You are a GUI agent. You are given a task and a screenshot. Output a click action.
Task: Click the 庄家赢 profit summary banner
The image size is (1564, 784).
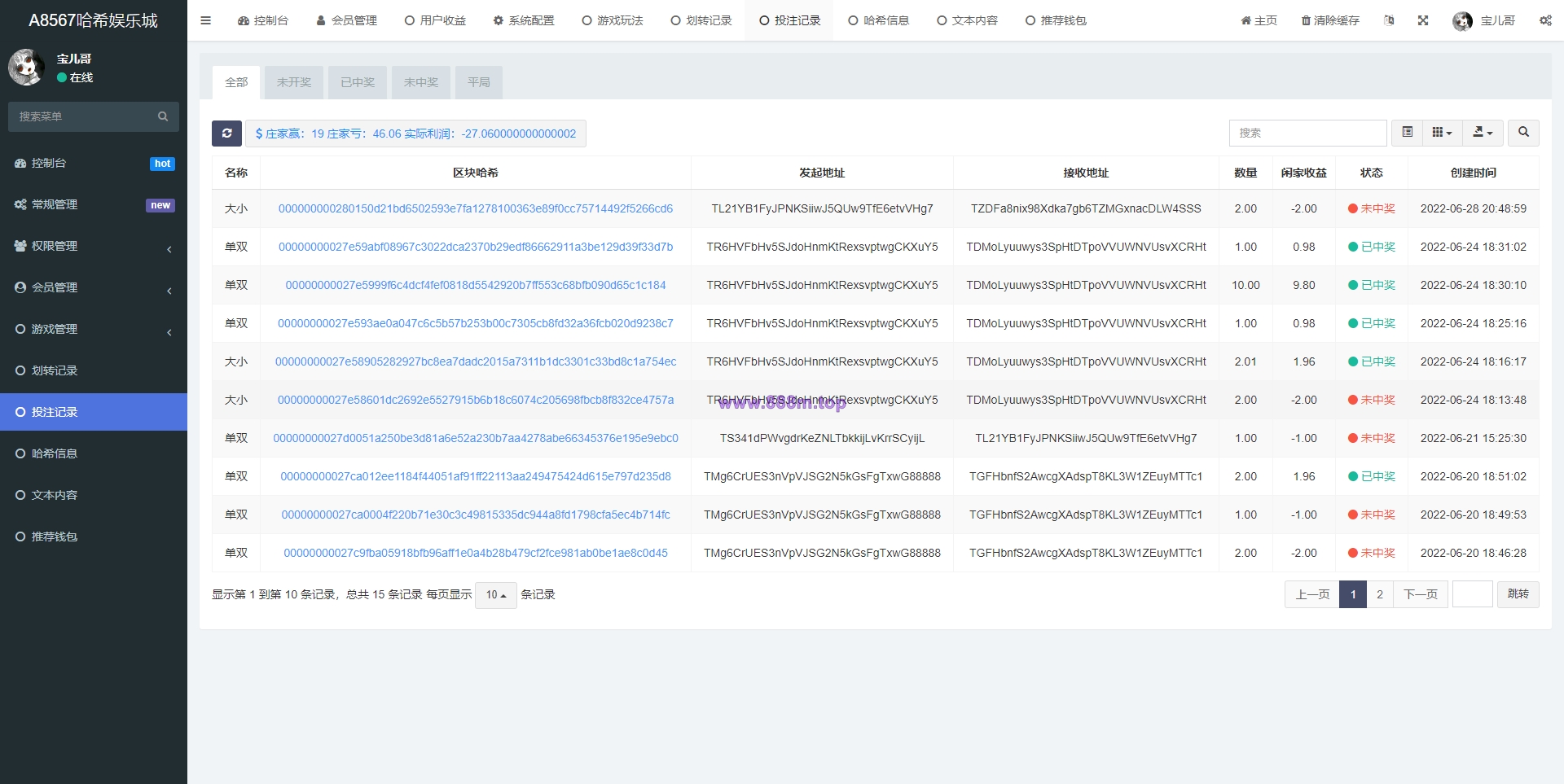tap(415, 134)
